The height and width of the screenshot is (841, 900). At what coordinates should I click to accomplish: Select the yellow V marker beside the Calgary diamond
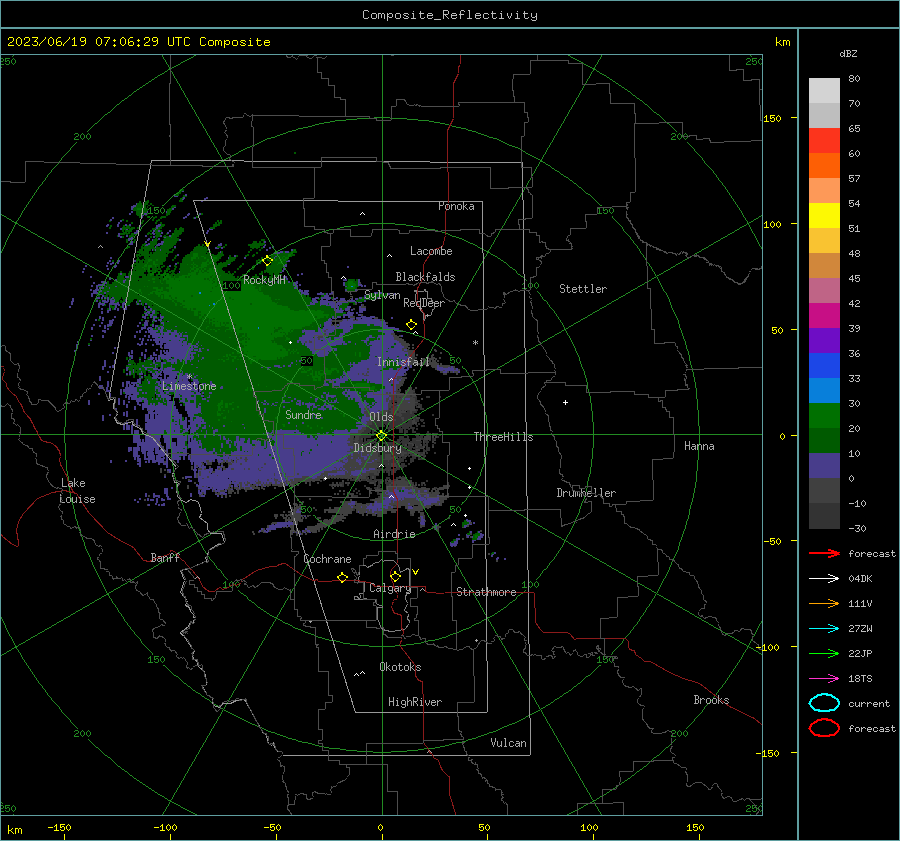(416, 572)
